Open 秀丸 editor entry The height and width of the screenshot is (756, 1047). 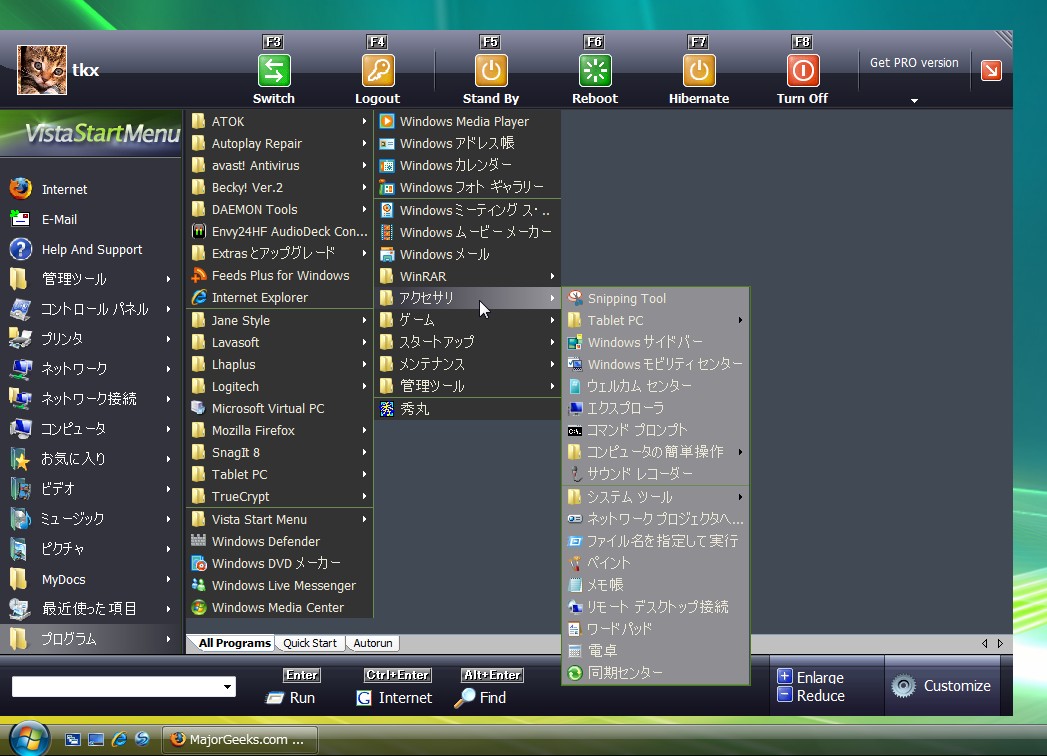tap(467, 409)
